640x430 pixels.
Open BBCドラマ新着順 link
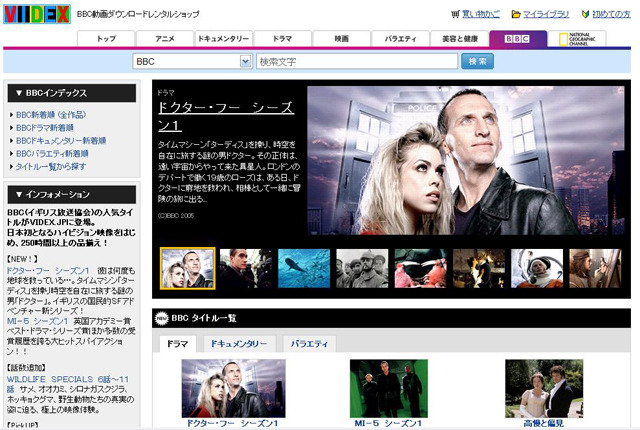coord(45,128)
